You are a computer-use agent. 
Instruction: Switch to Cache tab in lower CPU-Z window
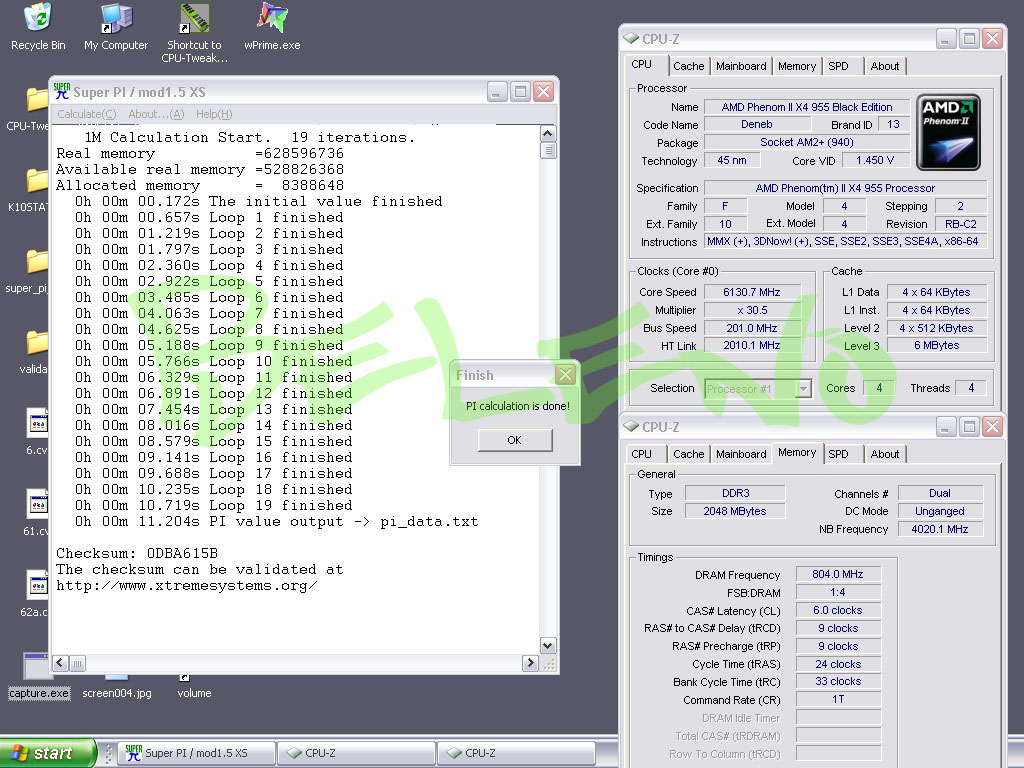coord(688,454)
